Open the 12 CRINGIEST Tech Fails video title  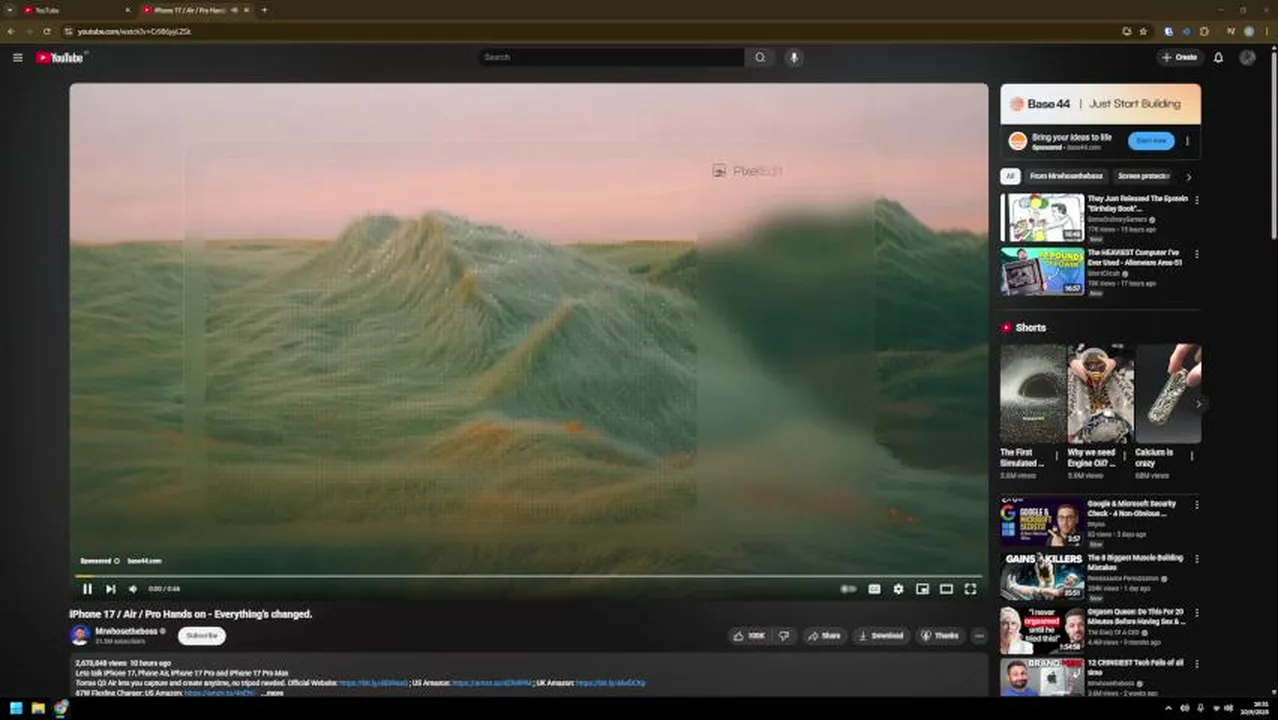pos(1135,667)
